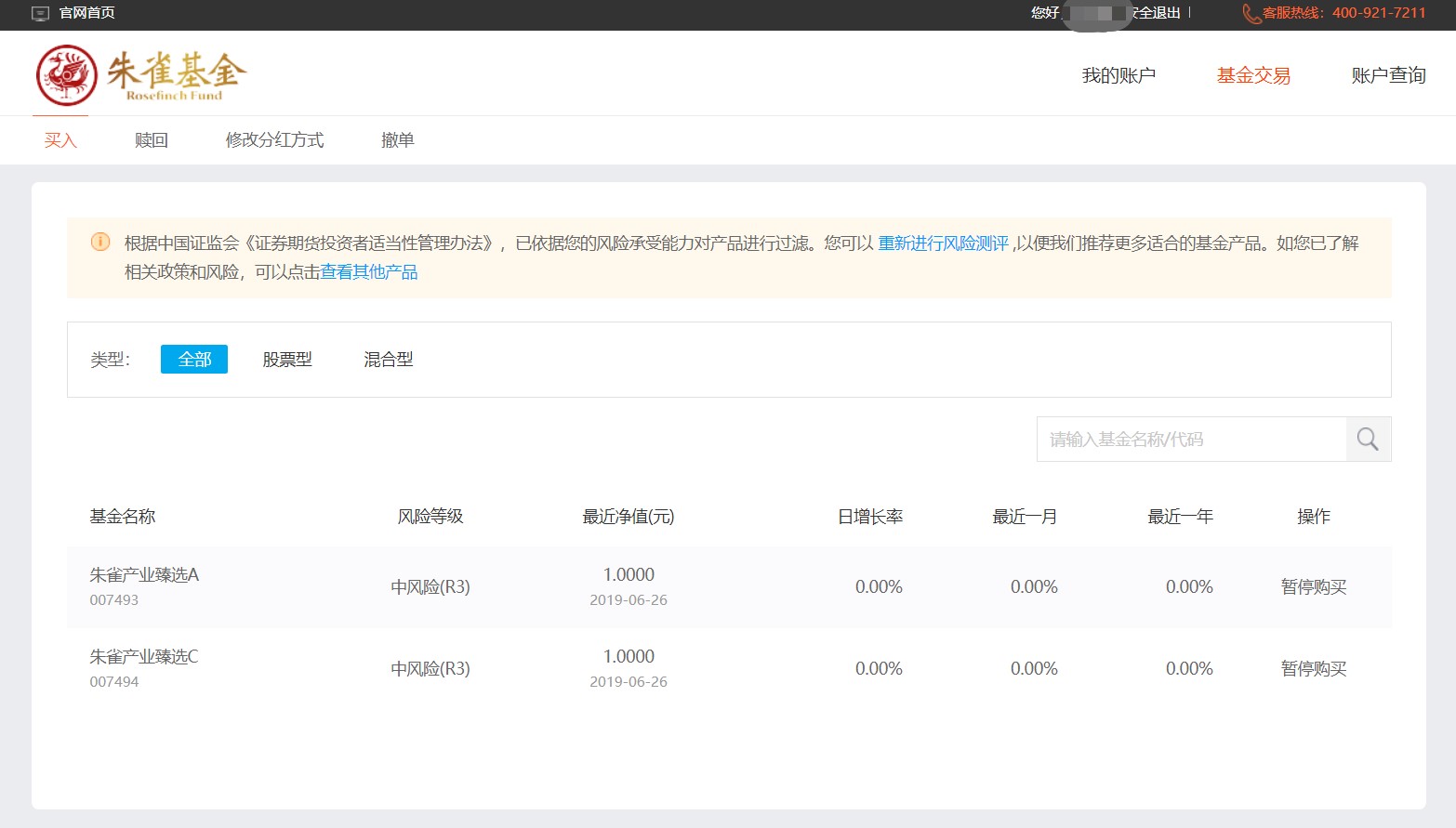Click 暂停购买 for 朱雀产业臻选A
1456x828 pixels.
[1314, 587]
